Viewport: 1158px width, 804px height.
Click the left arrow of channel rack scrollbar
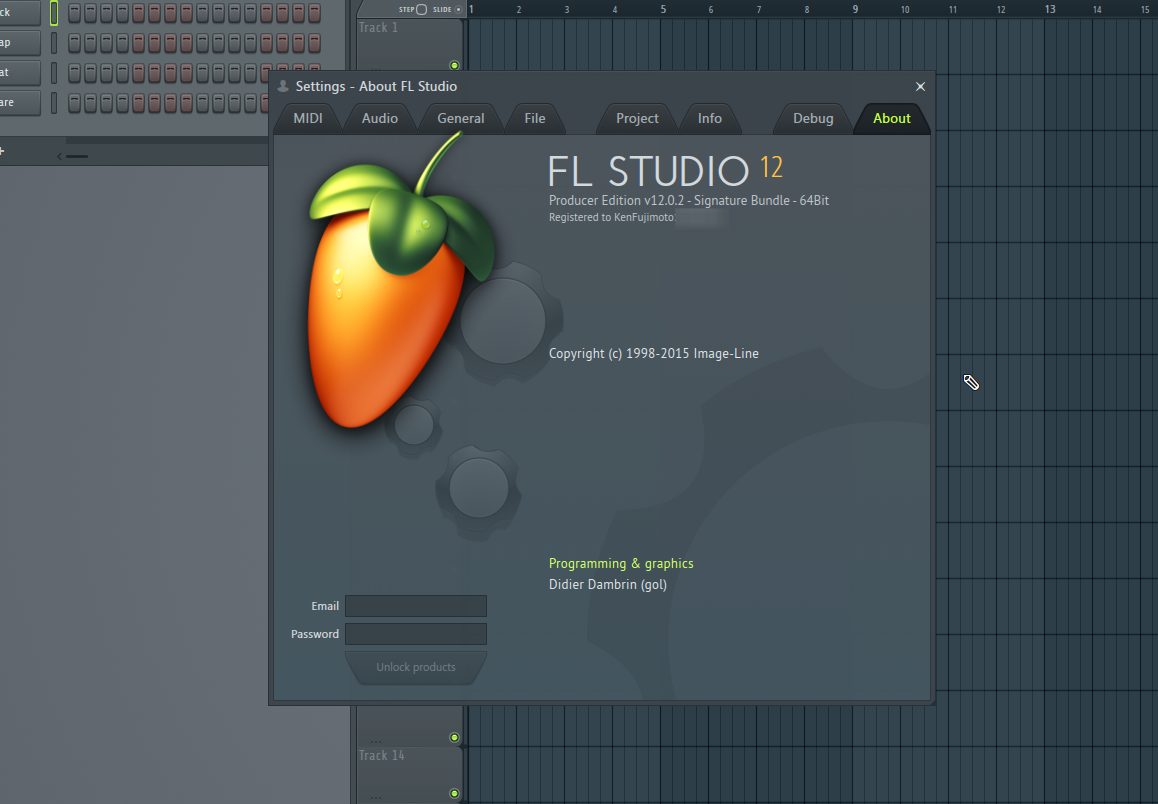[x=60, y=156]
